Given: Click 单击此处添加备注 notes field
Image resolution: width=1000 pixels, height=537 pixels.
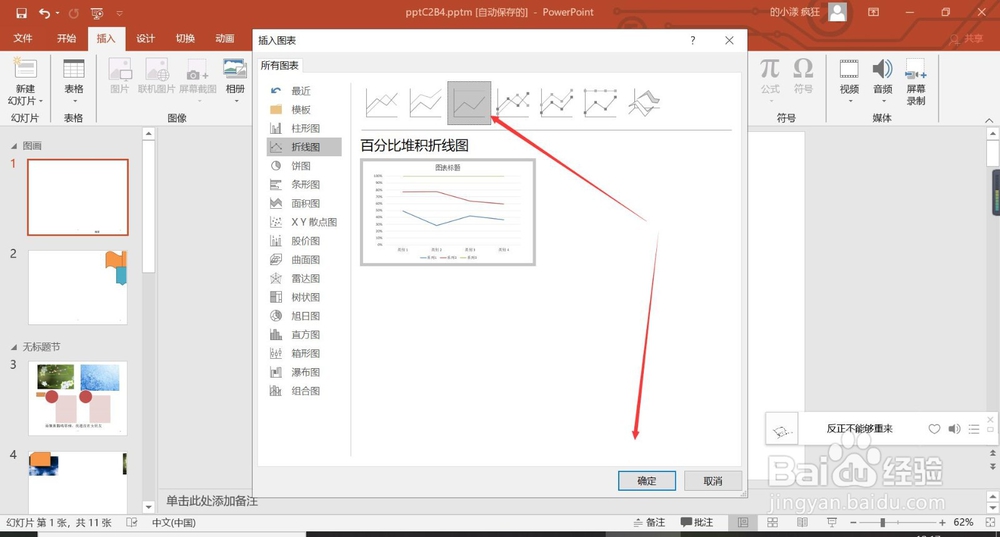Looking at the screenshot, I should pos(212,501).
